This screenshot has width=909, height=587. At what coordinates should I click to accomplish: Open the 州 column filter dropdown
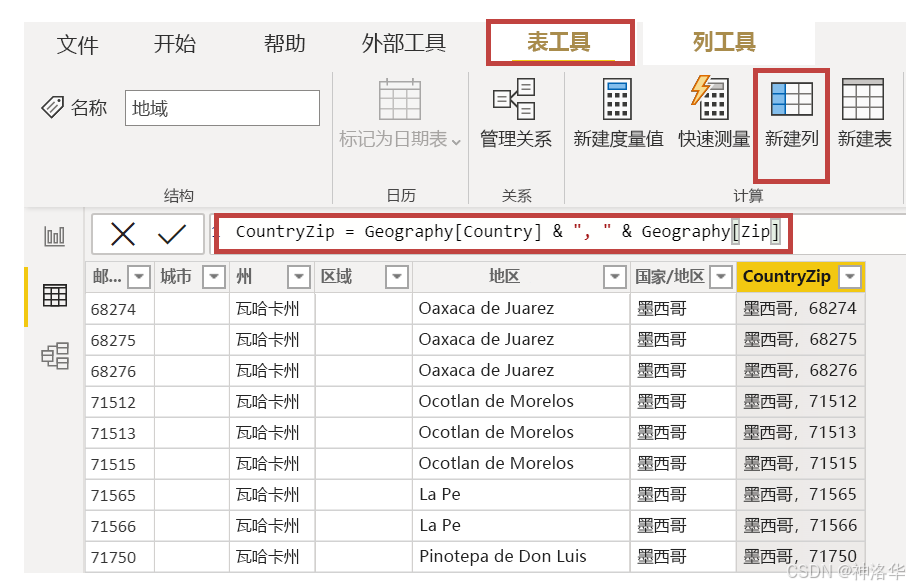299,277
